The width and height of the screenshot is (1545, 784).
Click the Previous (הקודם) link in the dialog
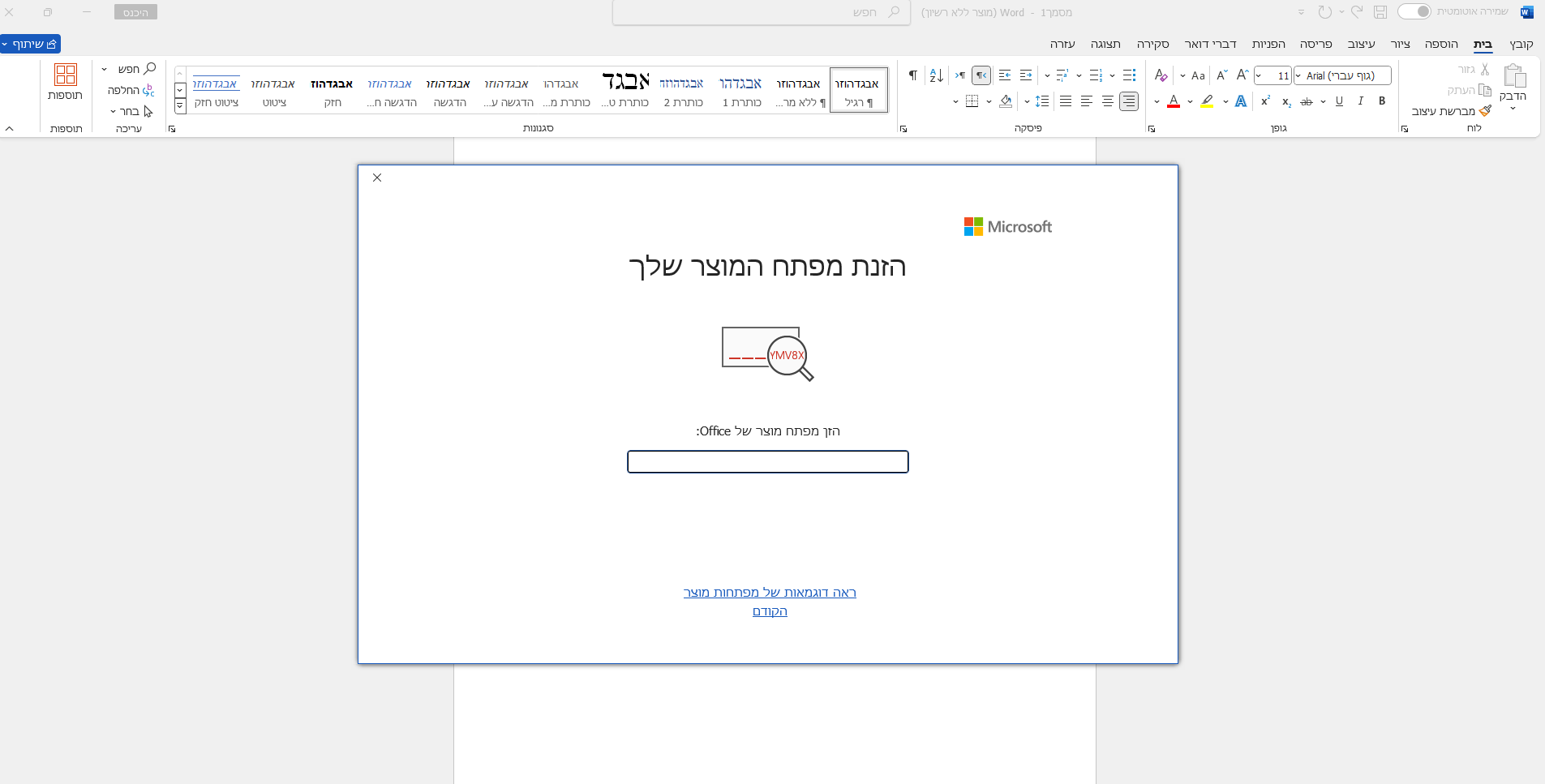tap(770, 611)
